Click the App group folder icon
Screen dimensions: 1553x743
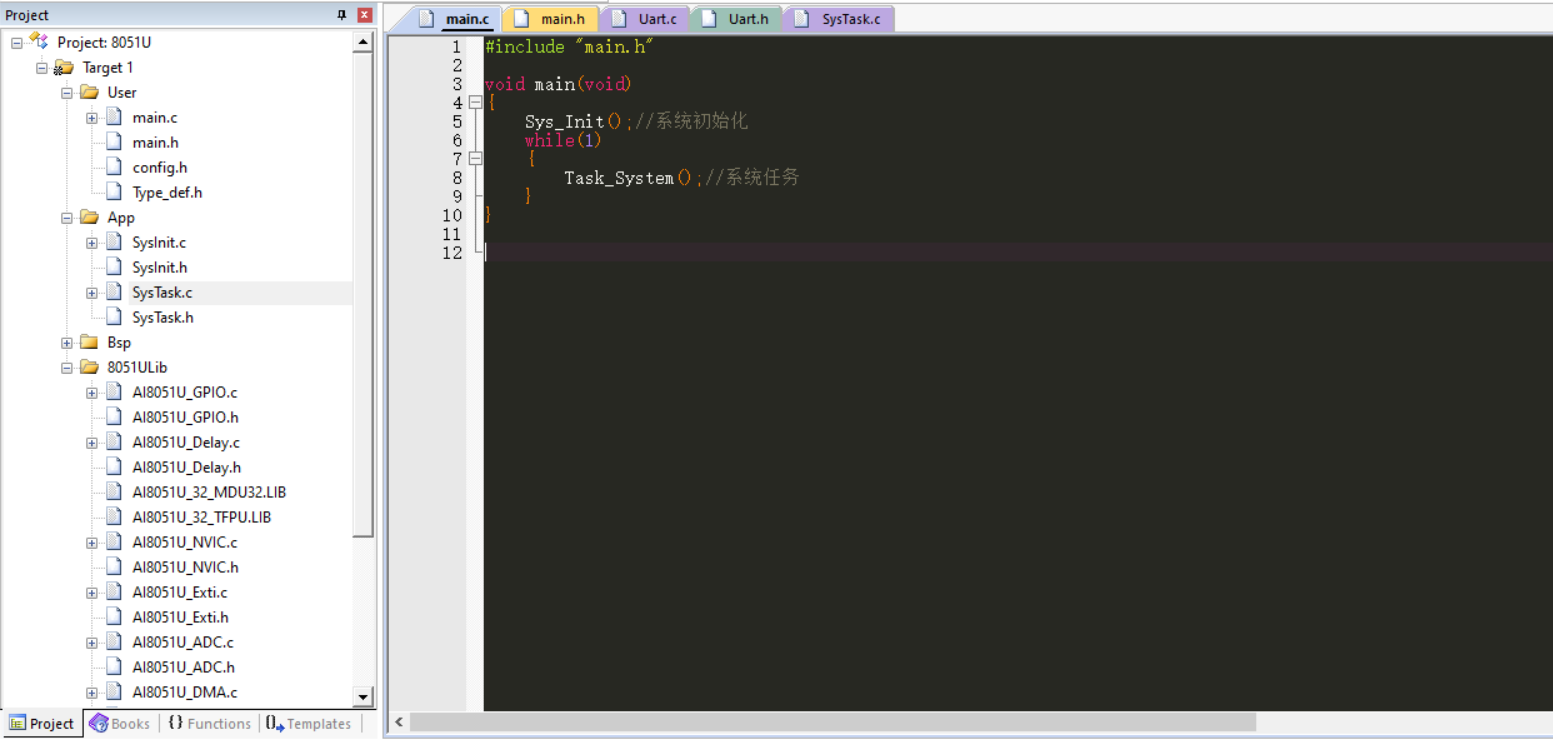click(x=89, y=217)
